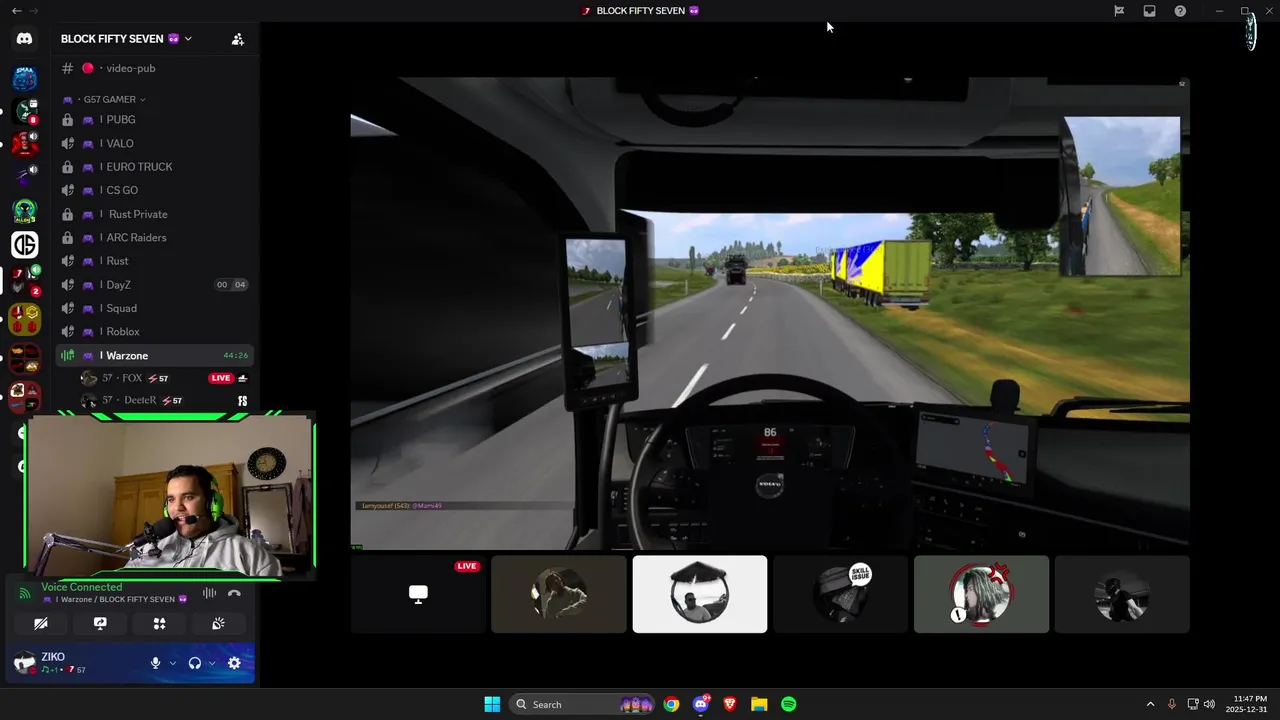
Task: Open Spotify from the taskbar
Action: click(788, 704)
